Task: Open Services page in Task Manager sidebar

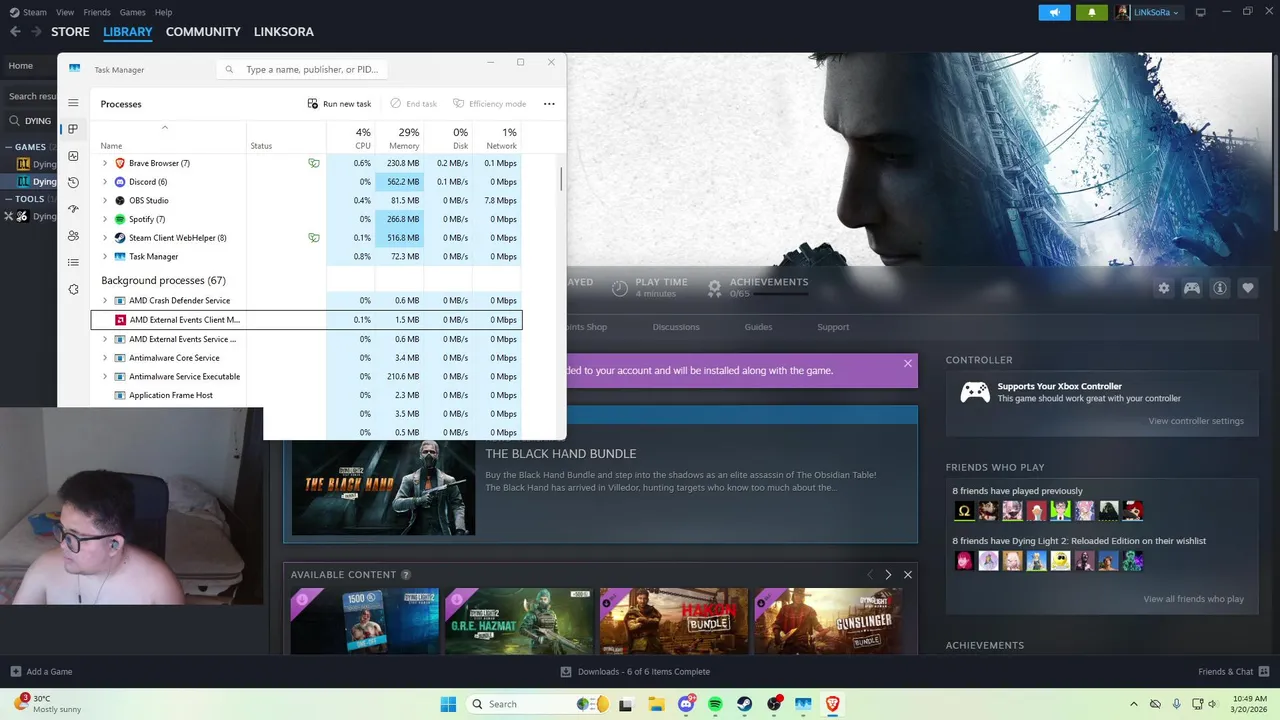Action: point(73,289)
